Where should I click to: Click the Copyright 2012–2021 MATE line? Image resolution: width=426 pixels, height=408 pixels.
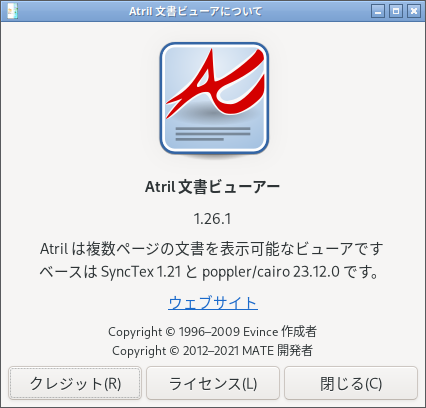213,351
